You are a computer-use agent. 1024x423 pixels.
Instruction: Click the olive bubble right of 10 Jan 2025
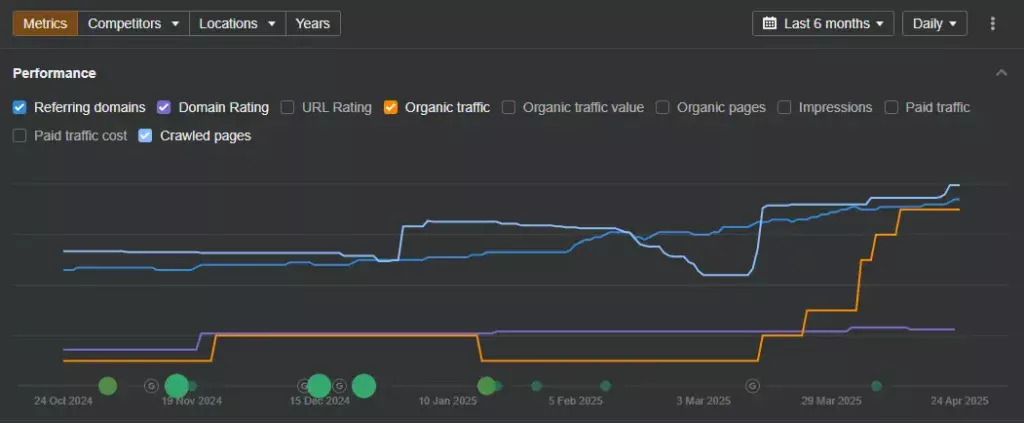point(486,386)
